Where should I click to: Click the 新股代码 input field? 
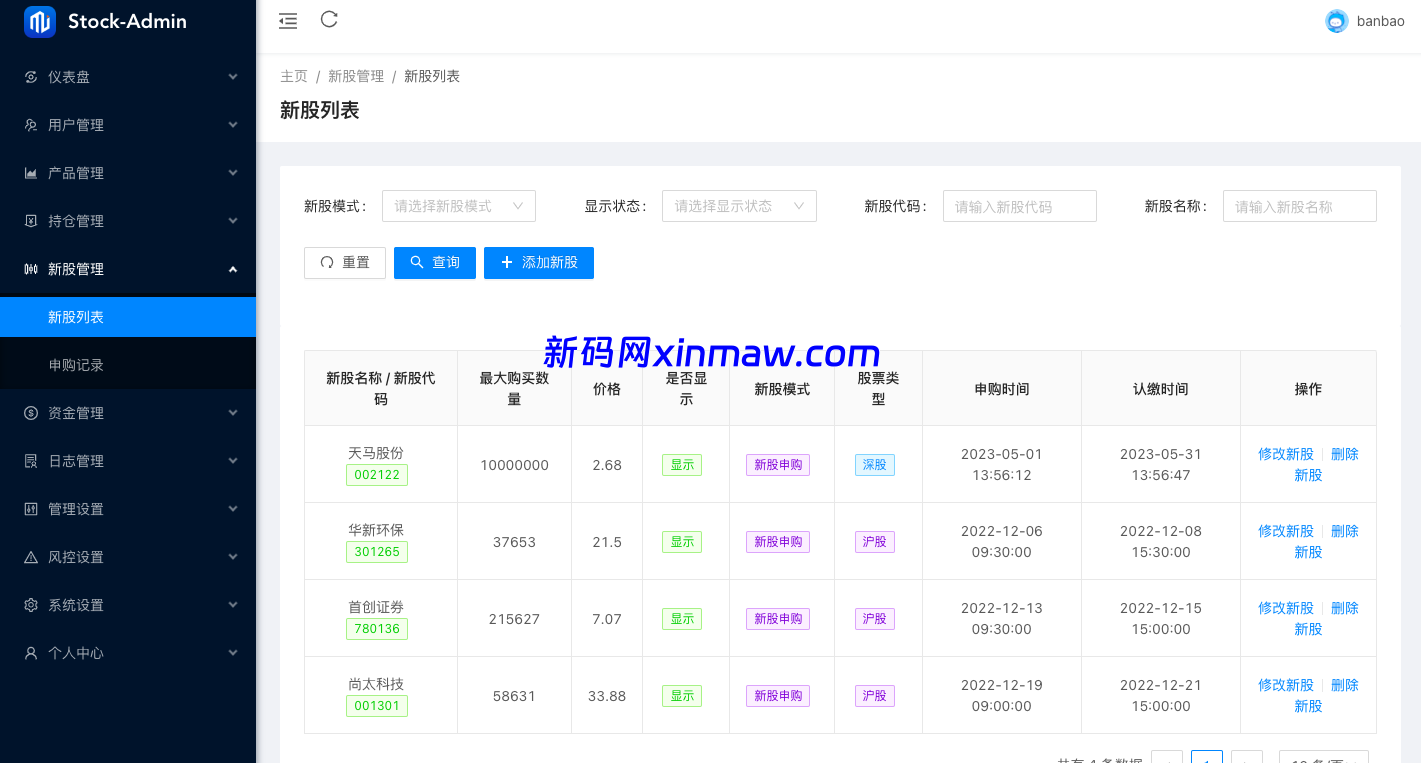click(1019, 206)
